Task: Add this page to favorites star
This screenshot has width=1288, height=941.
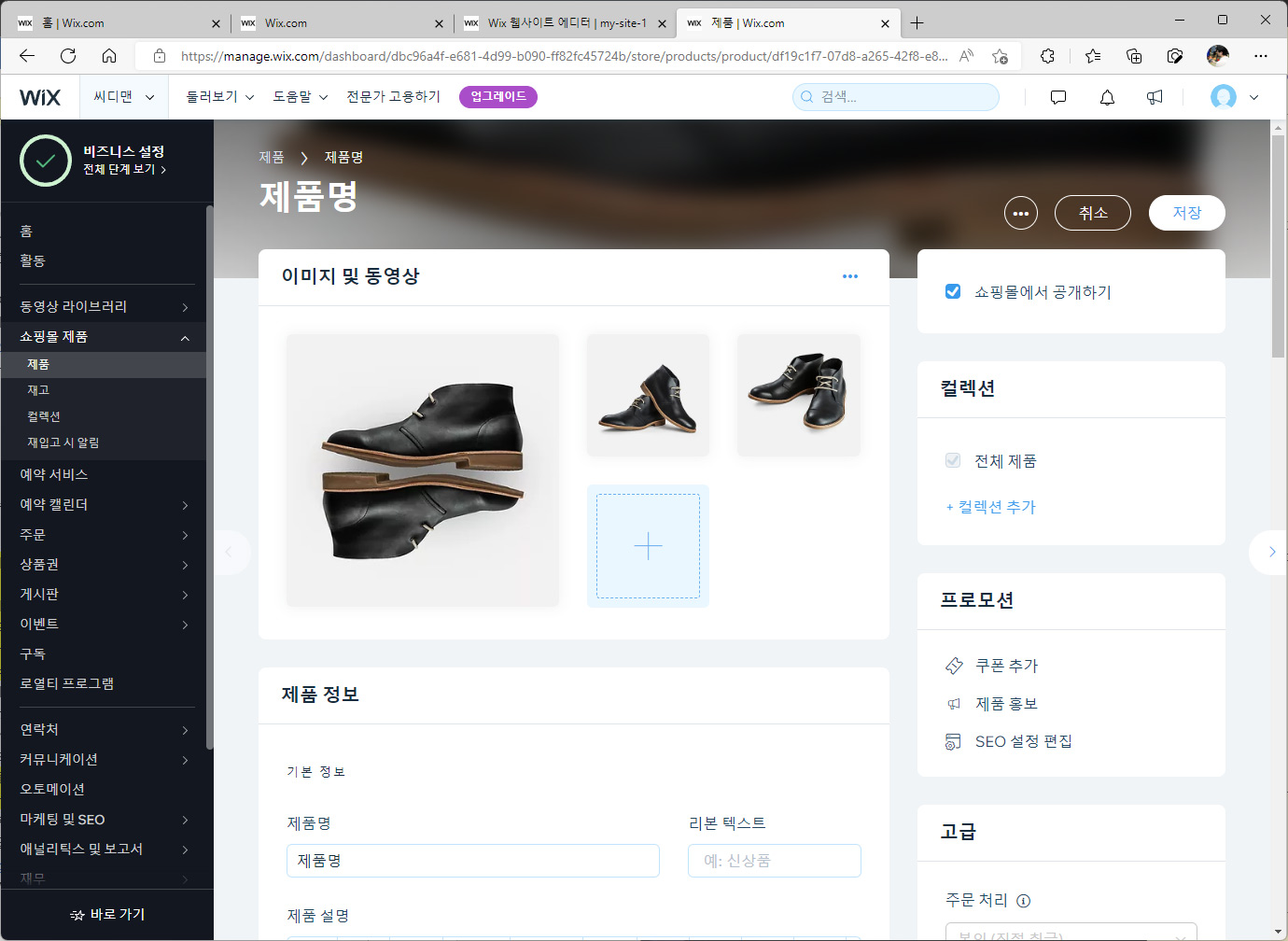Action: click(x=1000, y=56)
